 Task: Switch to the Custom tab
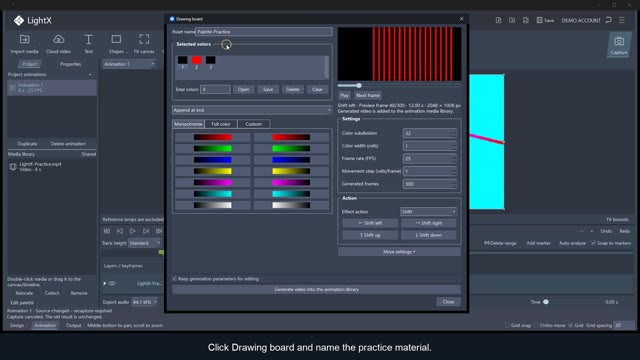[x=253, y=124]
